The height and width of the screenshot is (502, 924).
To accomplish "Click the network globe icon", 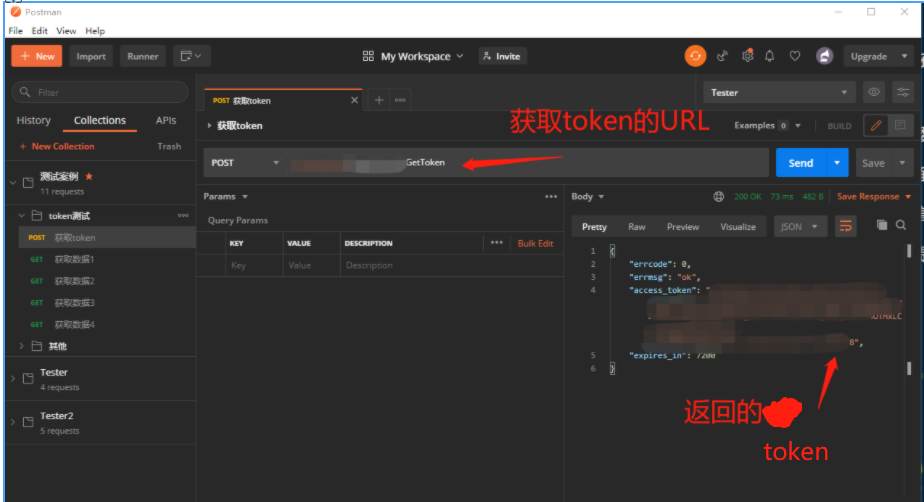I will [x=718, y=196].
